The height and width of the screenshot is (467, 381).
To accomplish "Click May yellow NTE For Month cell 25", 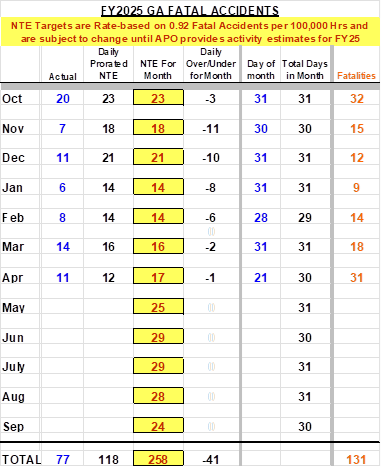I will (158, 306).
